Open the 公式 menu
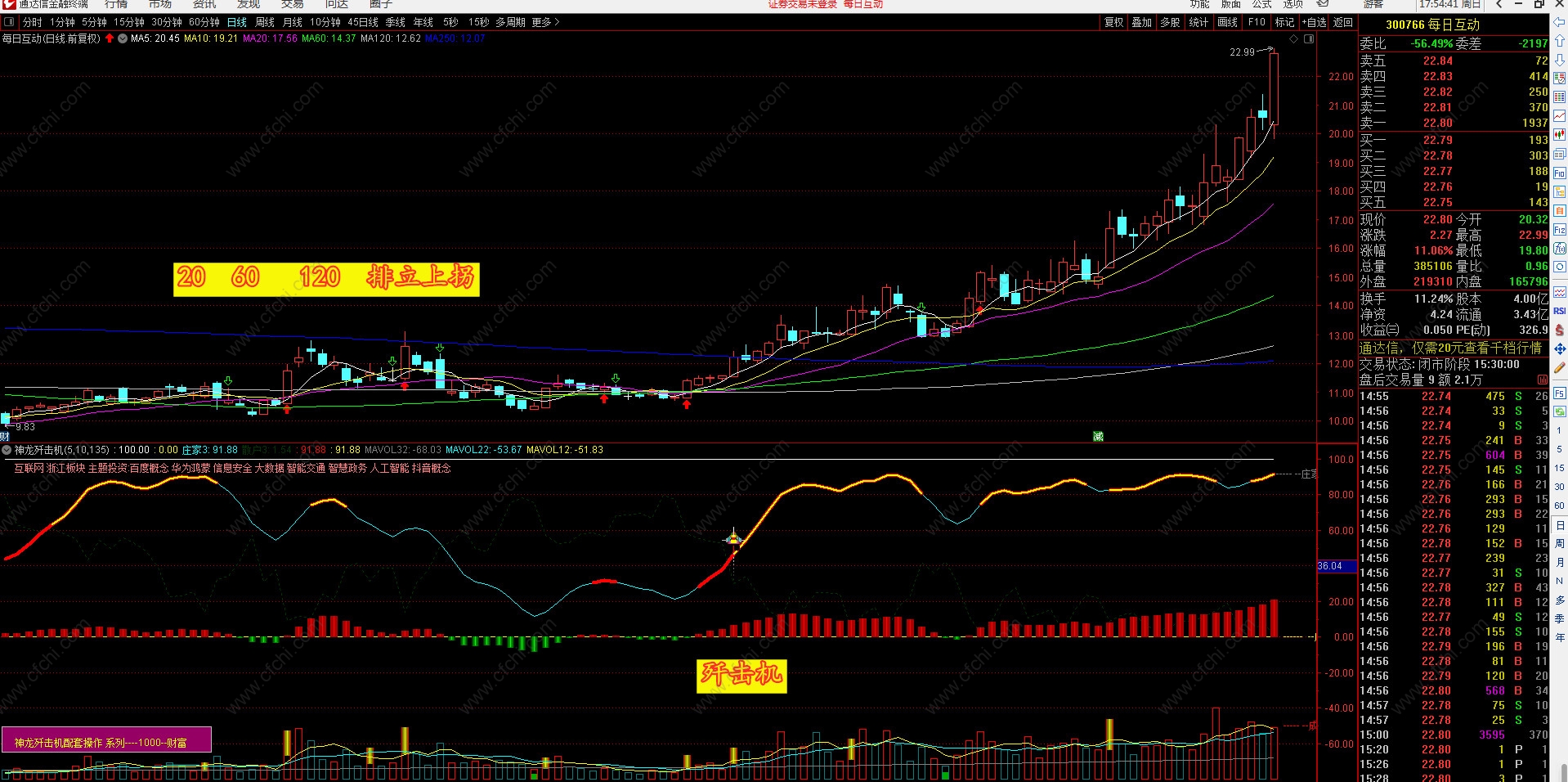 1262,4
